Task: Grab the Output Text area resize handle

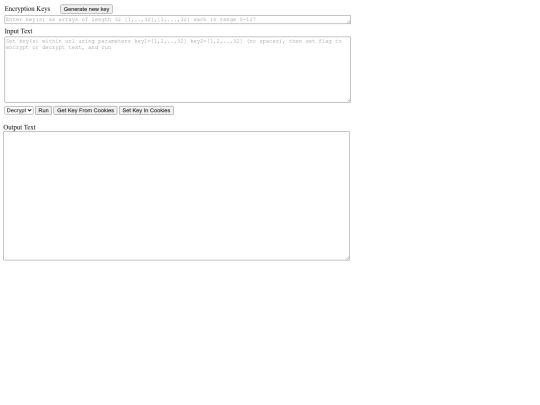Action: (x=347, y=258)
